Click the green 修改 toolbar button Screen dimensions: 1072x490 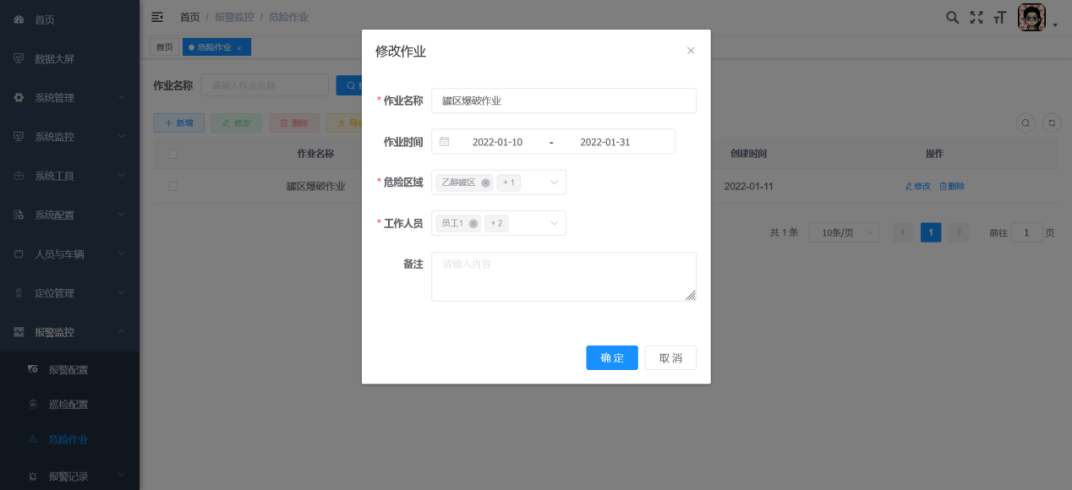[237, 123]
